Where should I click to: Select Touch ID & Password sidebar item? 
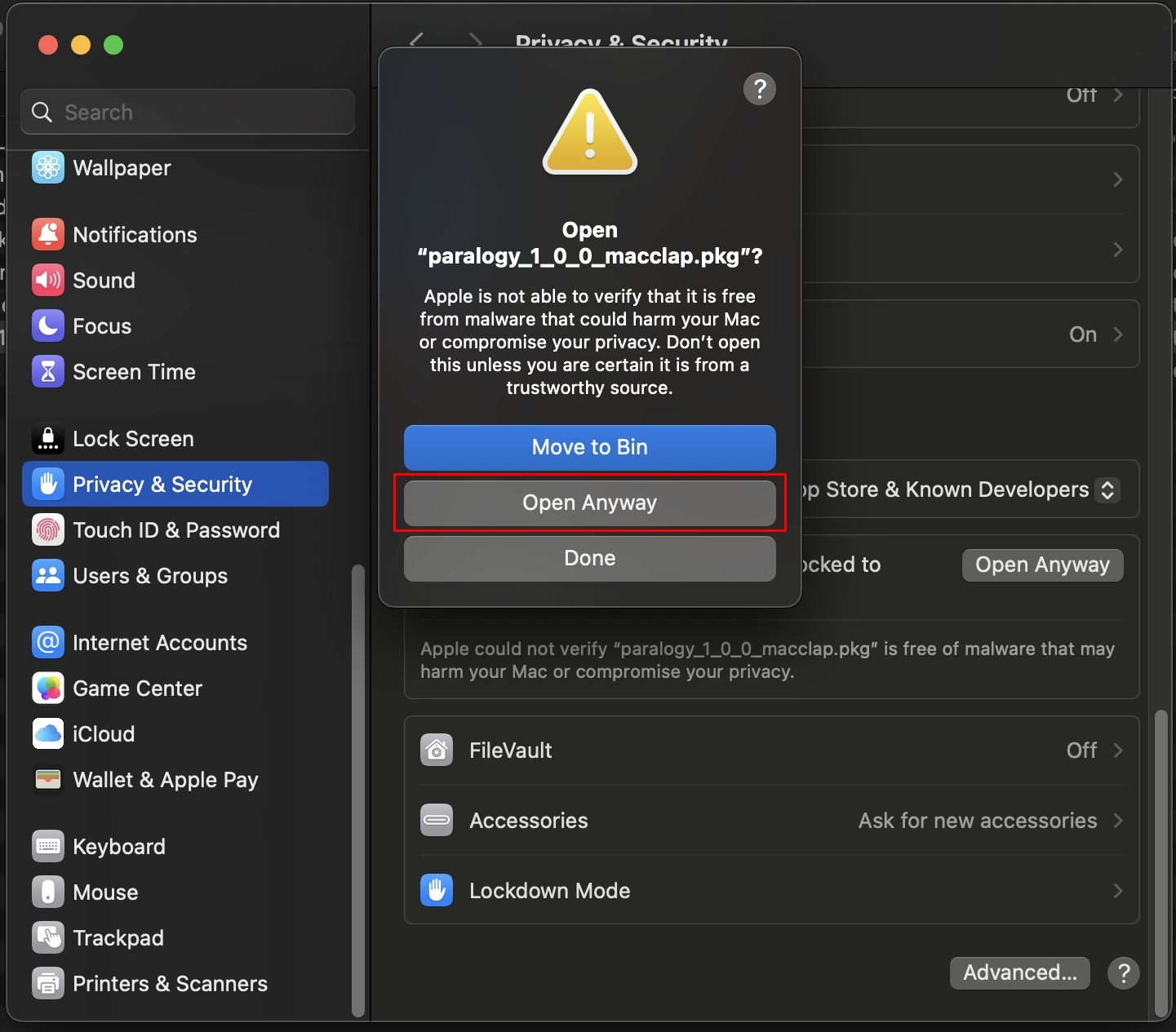175,530
